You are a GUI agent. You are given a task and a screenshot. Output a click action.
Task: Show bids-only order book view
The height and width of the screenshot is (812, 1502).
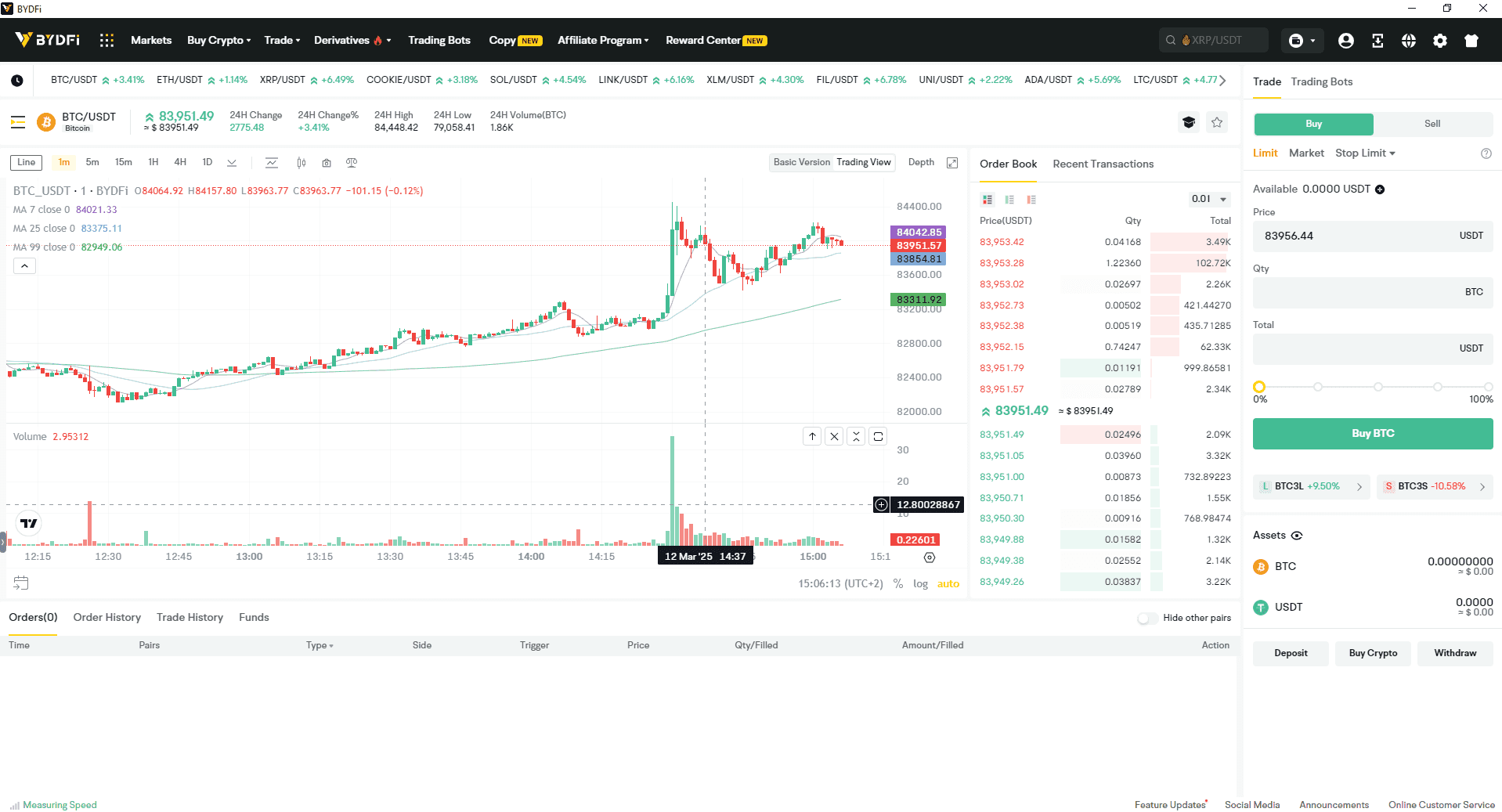pos(1009,200)
